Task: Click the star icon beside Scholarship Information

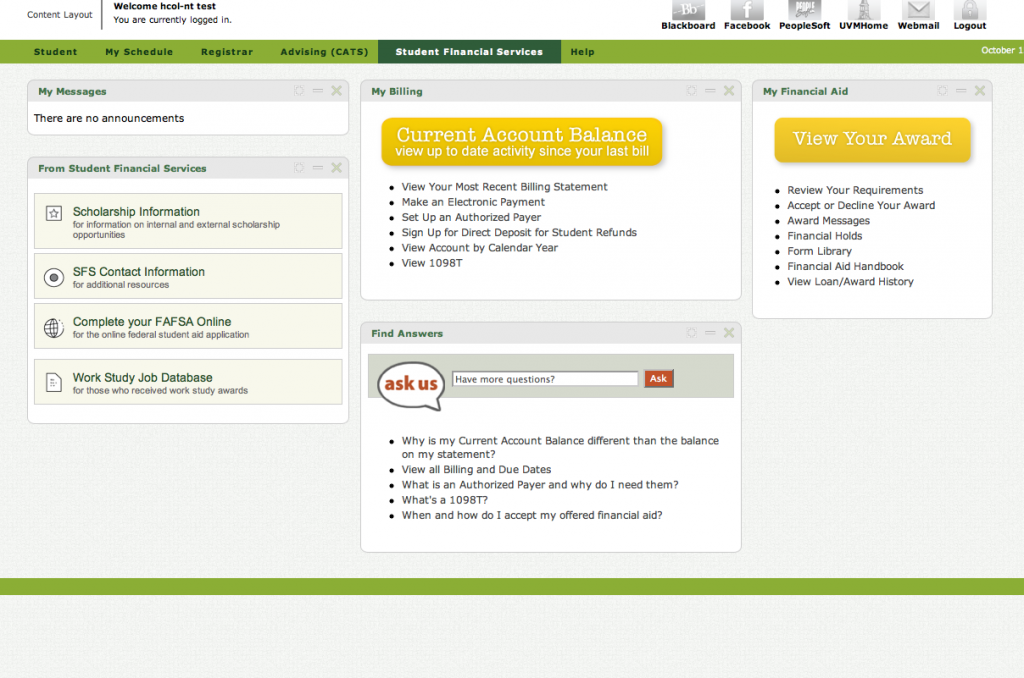Action: point(53,212)
